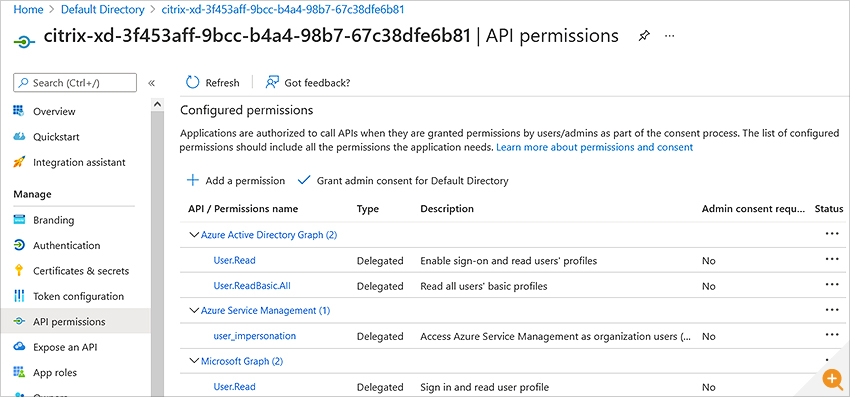The height and width of the screenshot is (397, 850).
Task: Click the citrix-xd breadcrumb link
Action: pos(283,9)
